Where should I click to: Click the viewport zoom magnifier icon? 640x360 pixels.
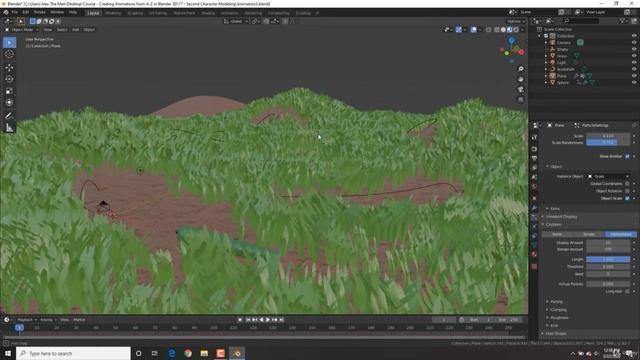tap(520, 69)
